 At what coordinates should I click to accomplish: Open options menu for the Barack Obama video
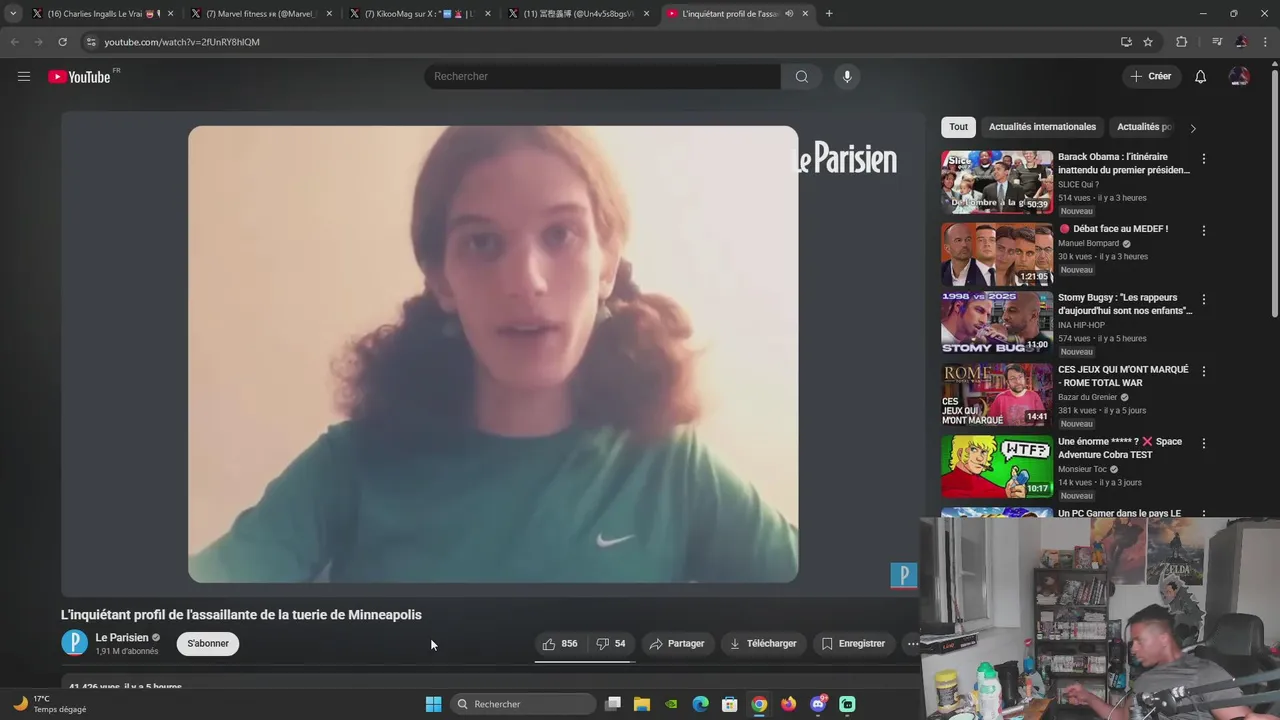[1204, 159]
